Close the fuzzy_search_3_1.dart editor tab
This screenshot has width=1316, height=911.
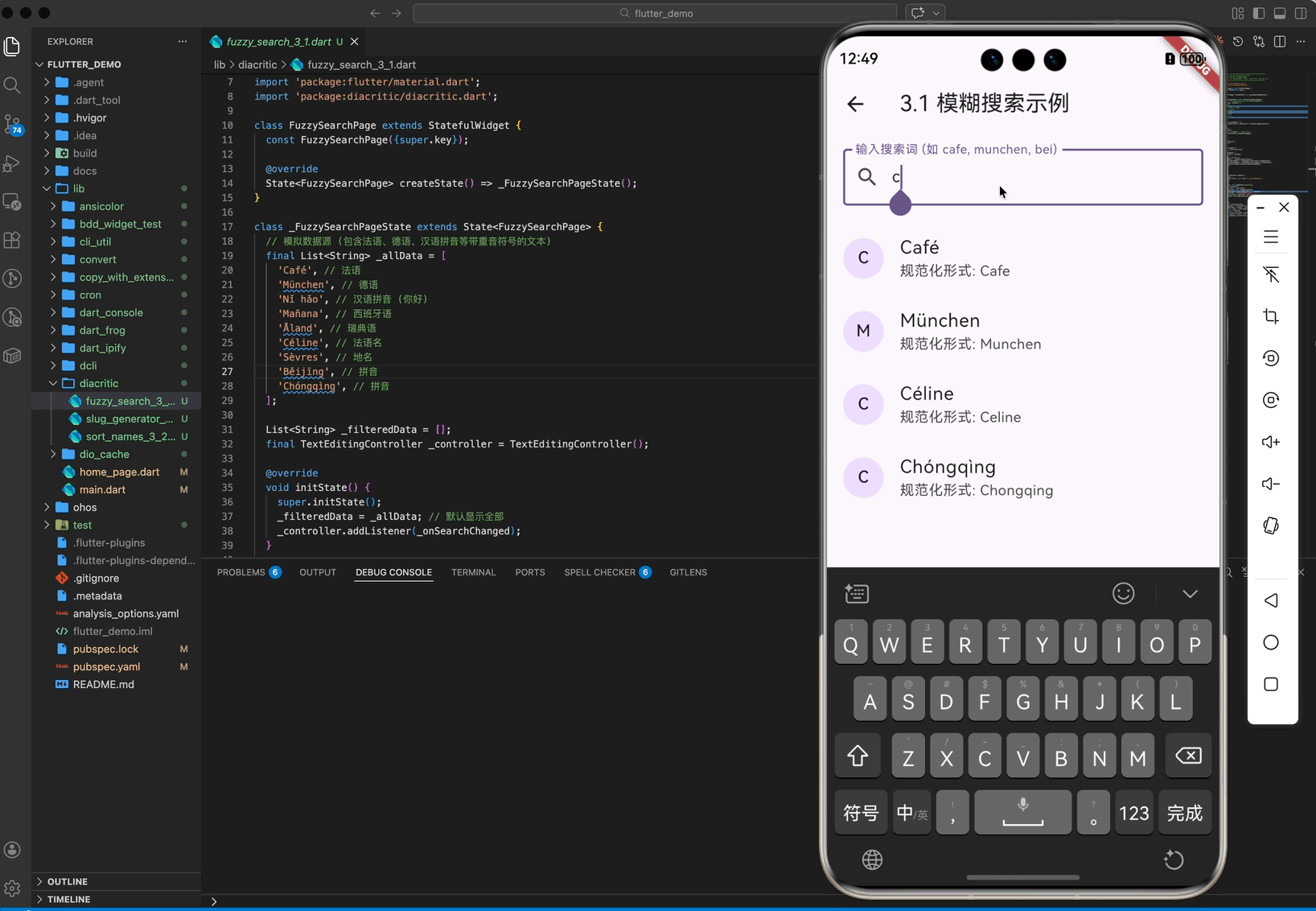pos(355,41)
